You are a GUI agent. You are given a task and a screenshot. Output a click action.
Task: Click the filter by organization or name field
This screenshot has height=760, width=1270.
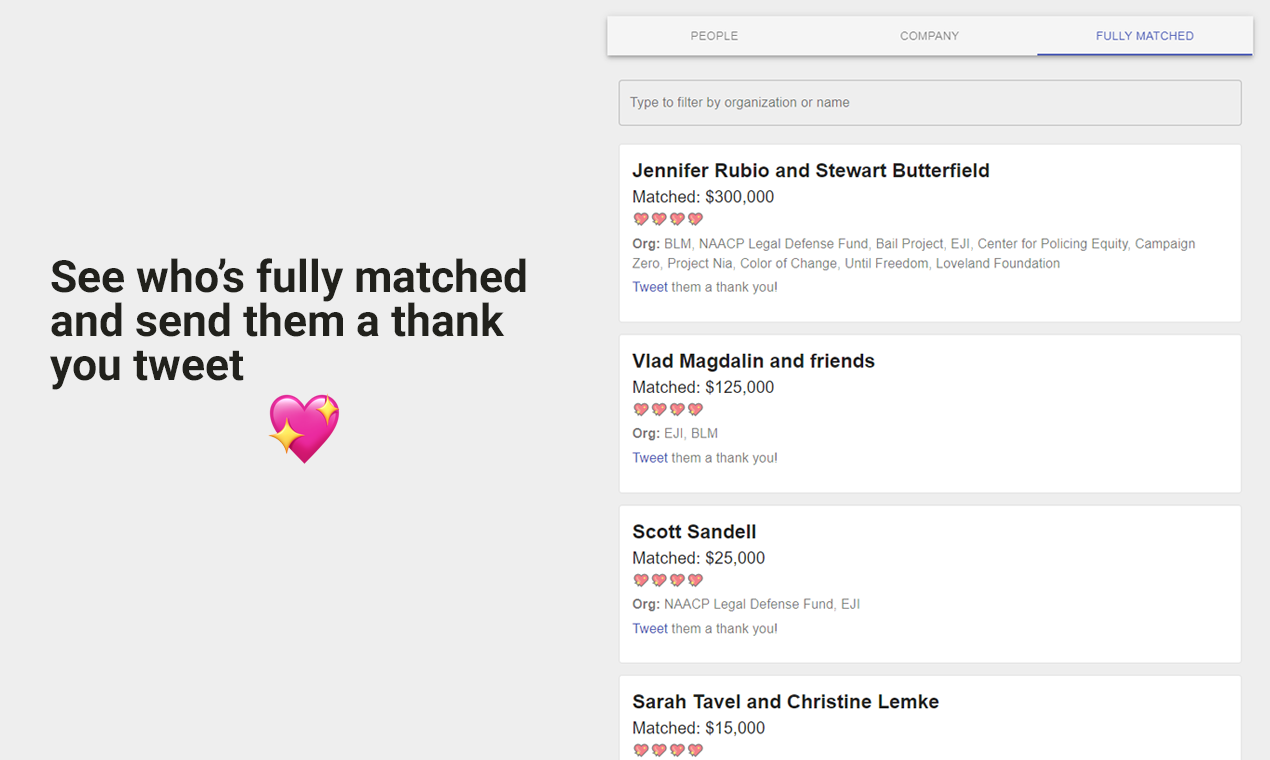[x=929, y=102]
